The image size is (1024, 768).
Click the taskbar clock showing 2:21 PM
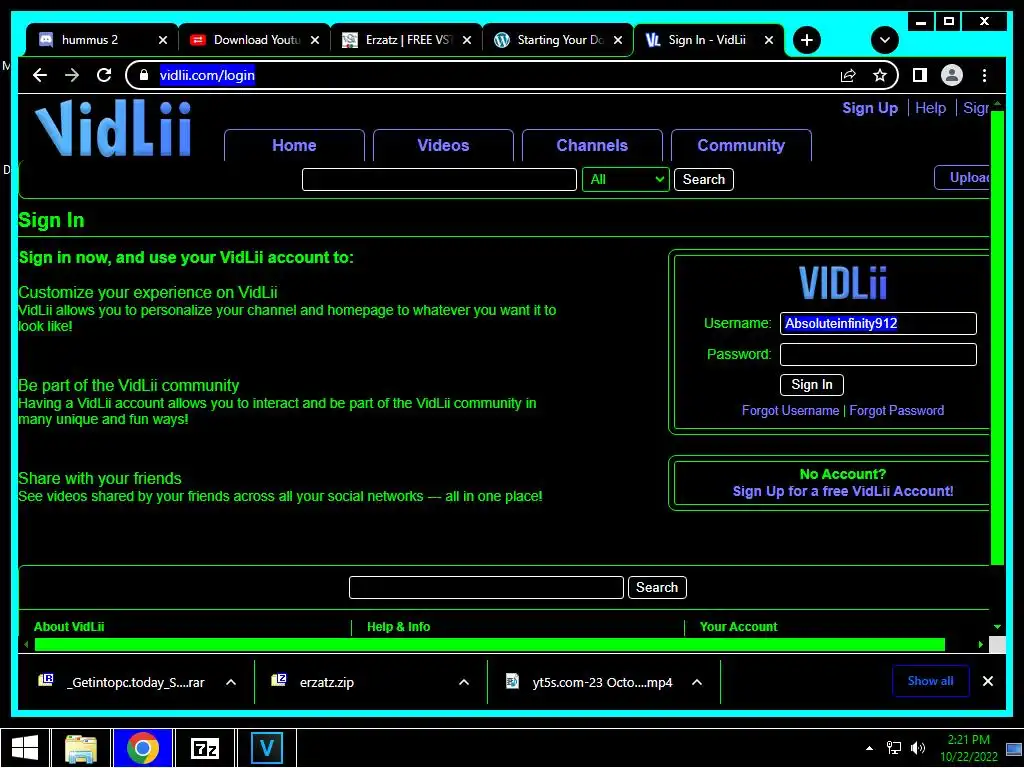pos(968,748)
